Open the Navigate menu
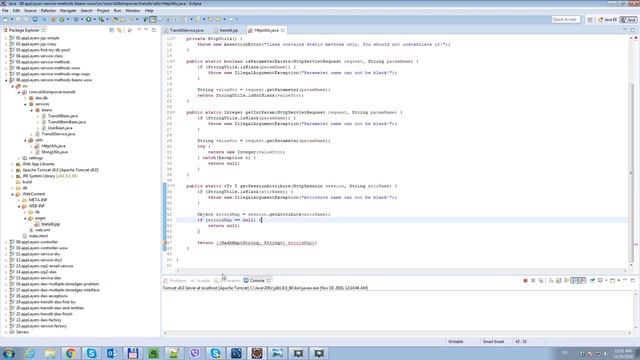The image size is (640, 360). [x=68, y=11]
